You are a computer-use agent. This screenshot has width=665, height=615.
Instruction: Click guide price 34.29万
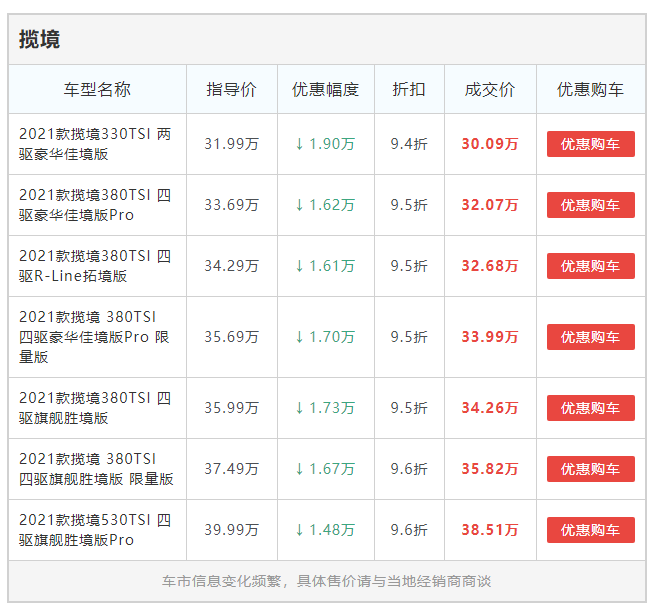232,266
